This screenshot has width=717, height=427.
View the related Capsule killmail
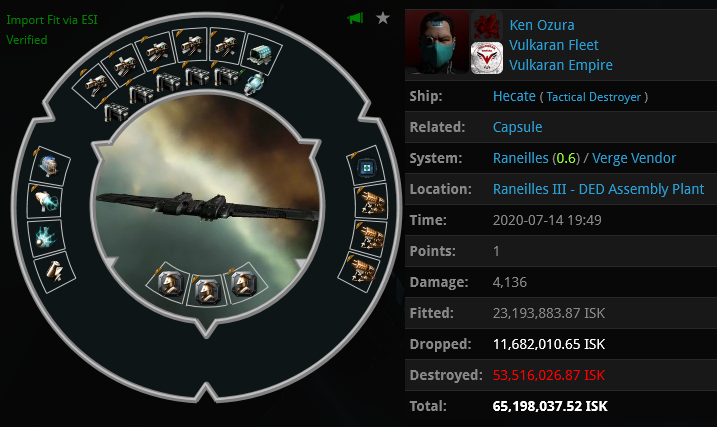pyautogui.click(x=517, y=127)
